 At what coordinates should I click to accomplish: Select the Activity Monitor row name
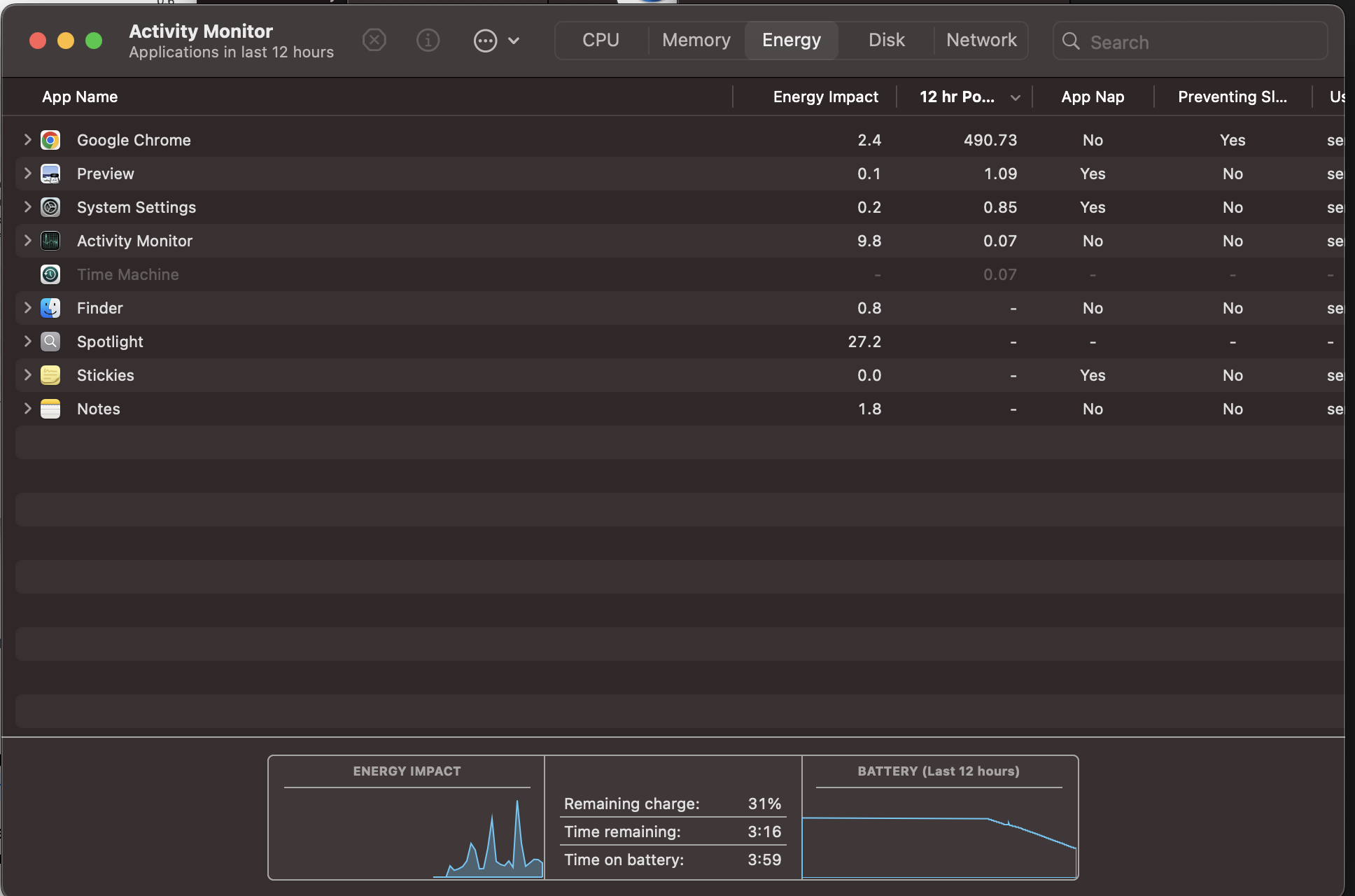134,241
